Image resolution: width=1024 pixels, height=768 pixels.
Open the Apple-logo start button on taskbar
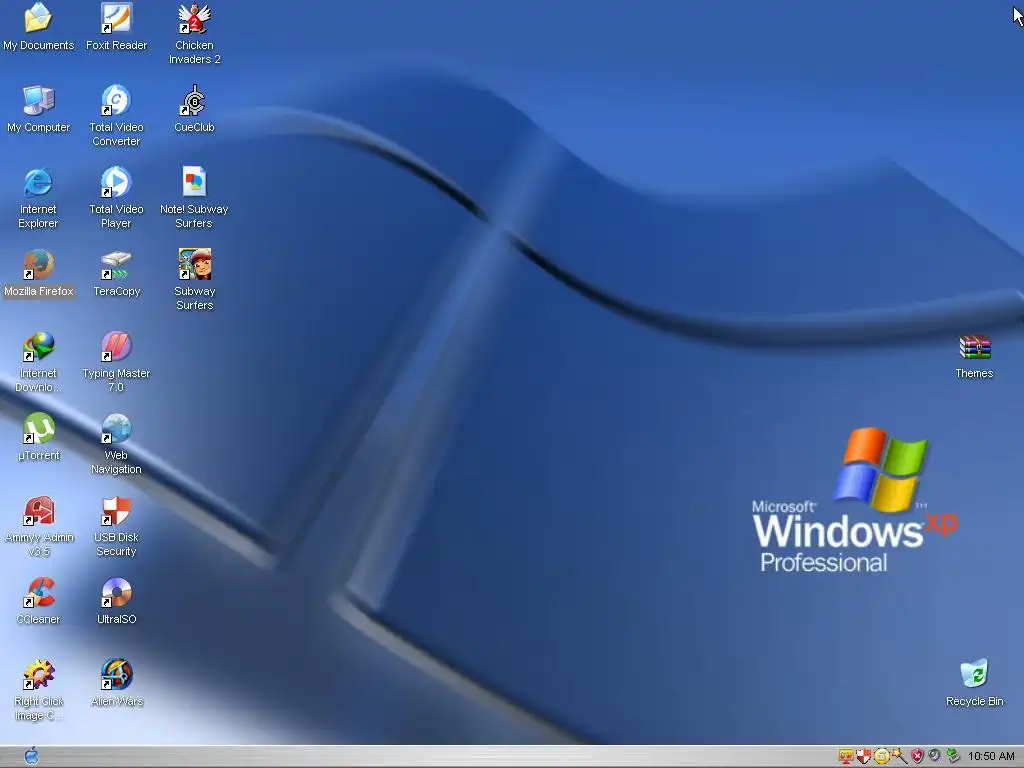[31, 756]
